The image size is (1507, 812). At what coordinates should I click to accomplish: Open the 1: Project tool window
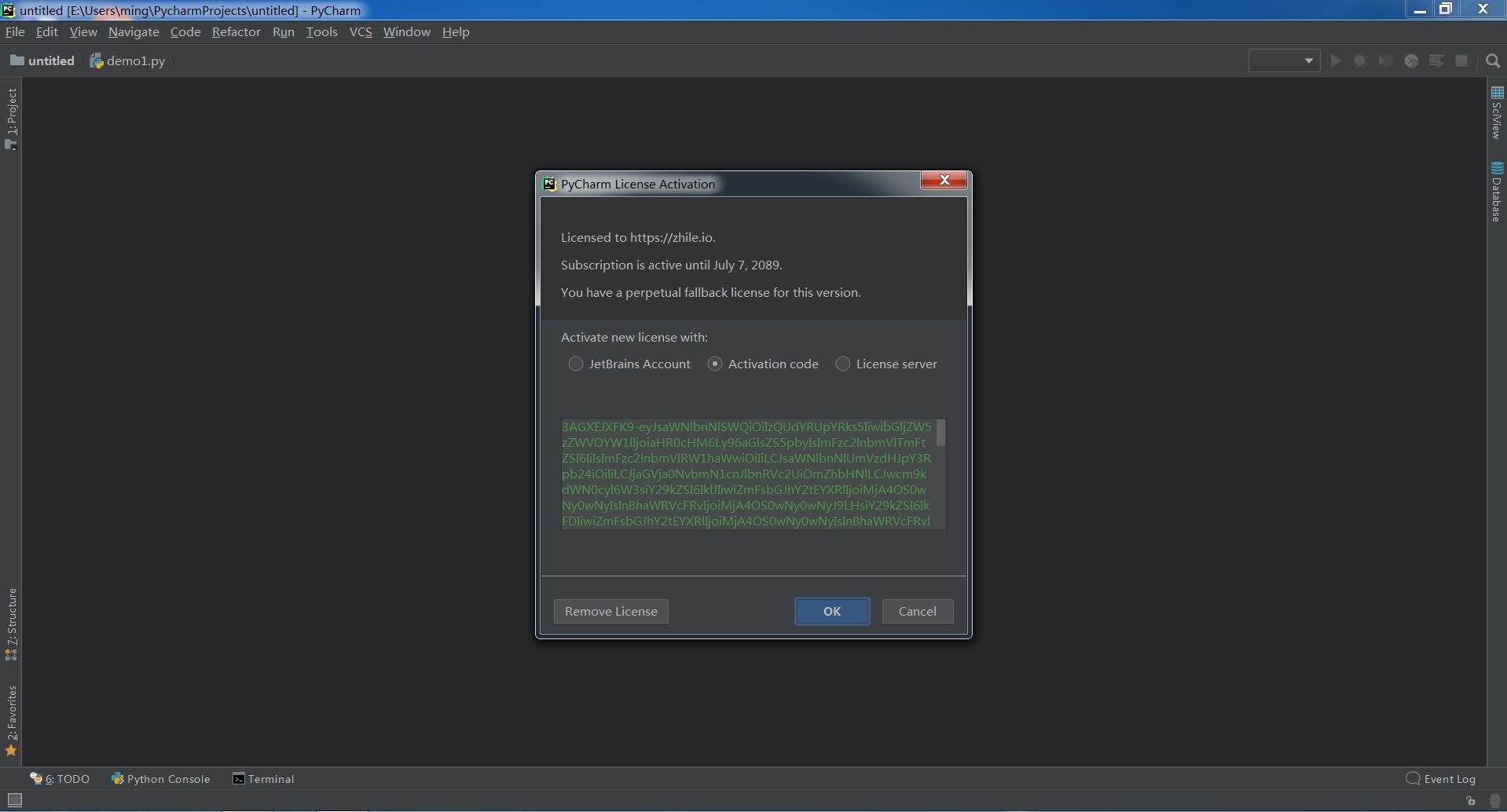point(11,119)
